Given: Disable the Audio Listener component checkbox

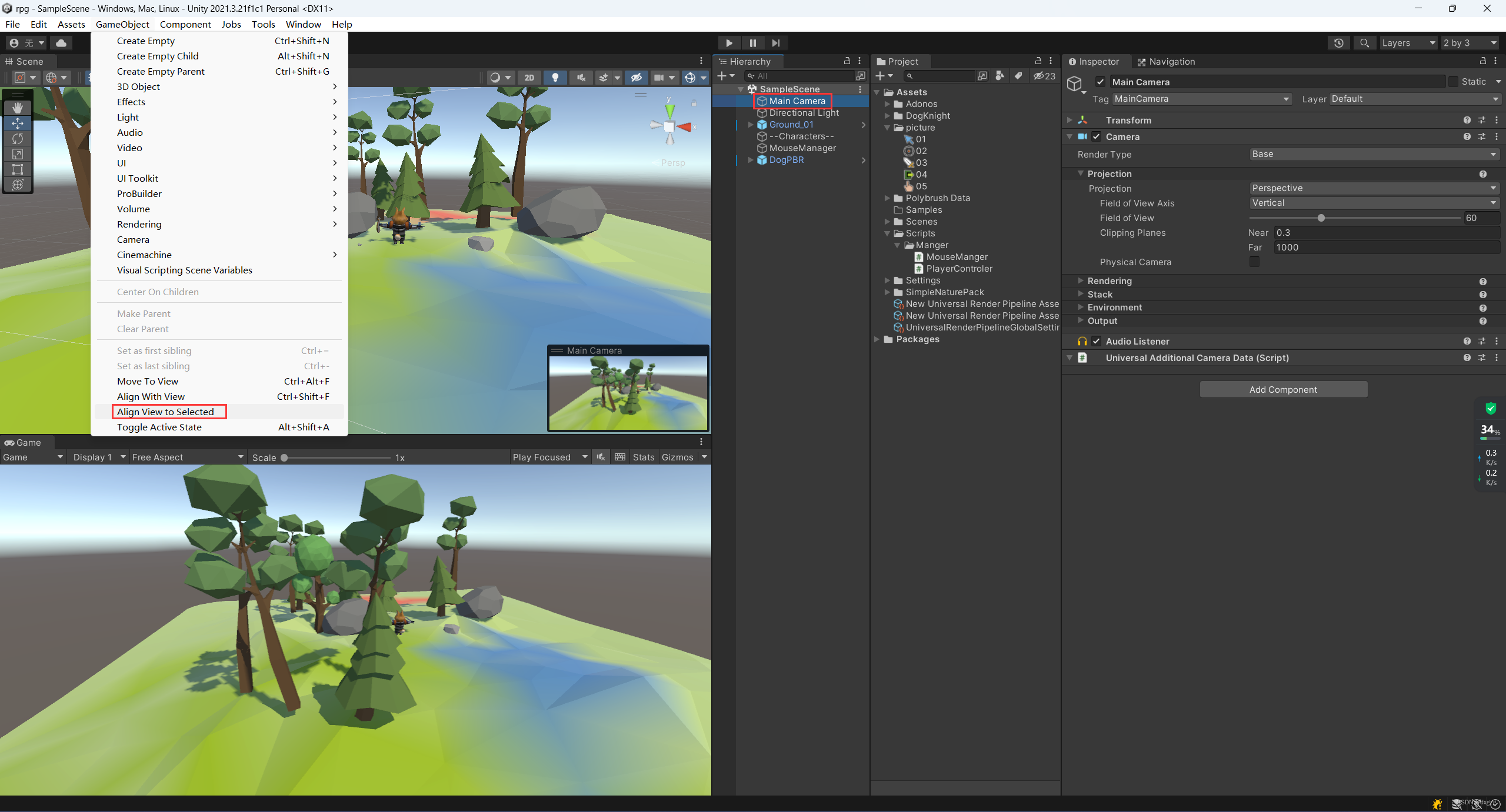Looking at the screenshot, I should click(x=1096, y=341).
